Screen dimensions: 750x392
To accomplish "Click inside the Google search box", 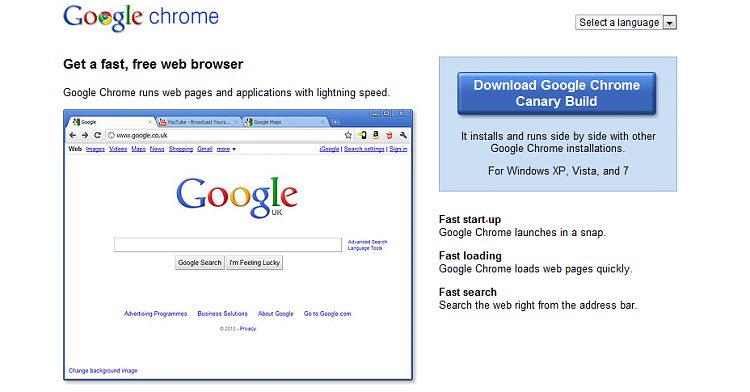I will click(x=228, y=244).
